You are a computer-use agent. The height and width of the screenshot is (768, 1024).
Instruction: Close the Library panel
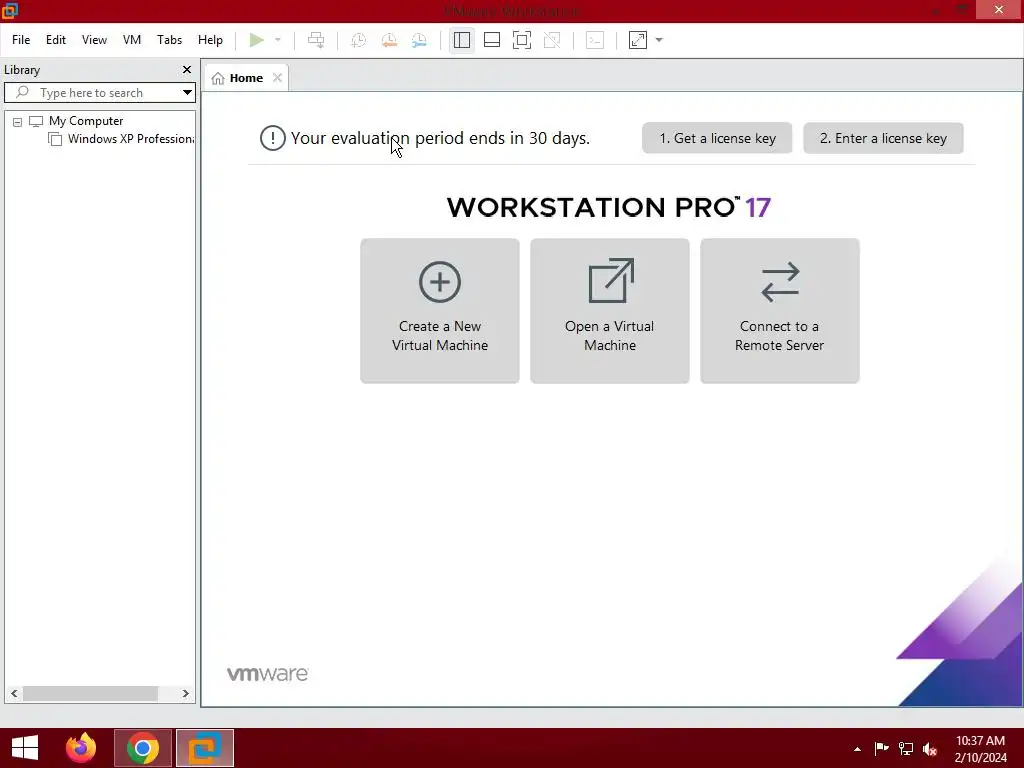pos(187,69)
